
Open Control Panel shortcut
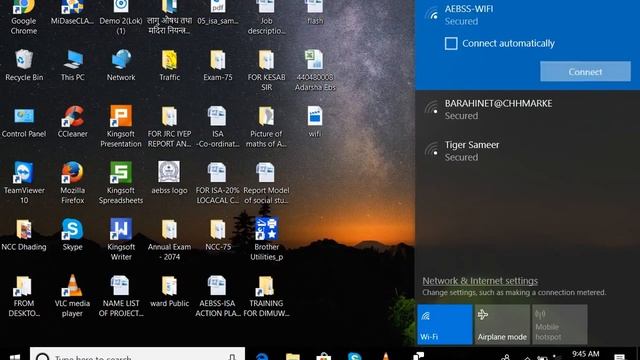24,122
